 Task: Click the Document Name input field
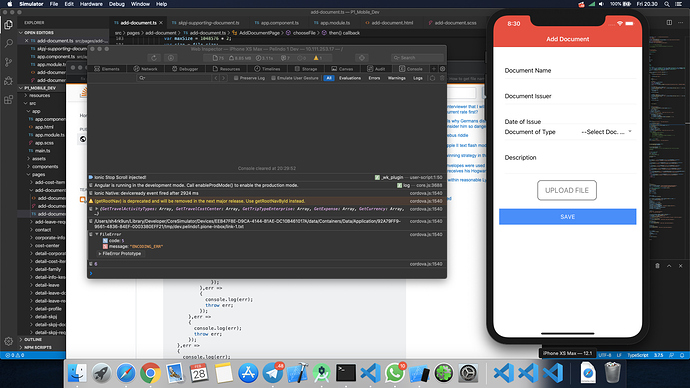pos(570,71)
